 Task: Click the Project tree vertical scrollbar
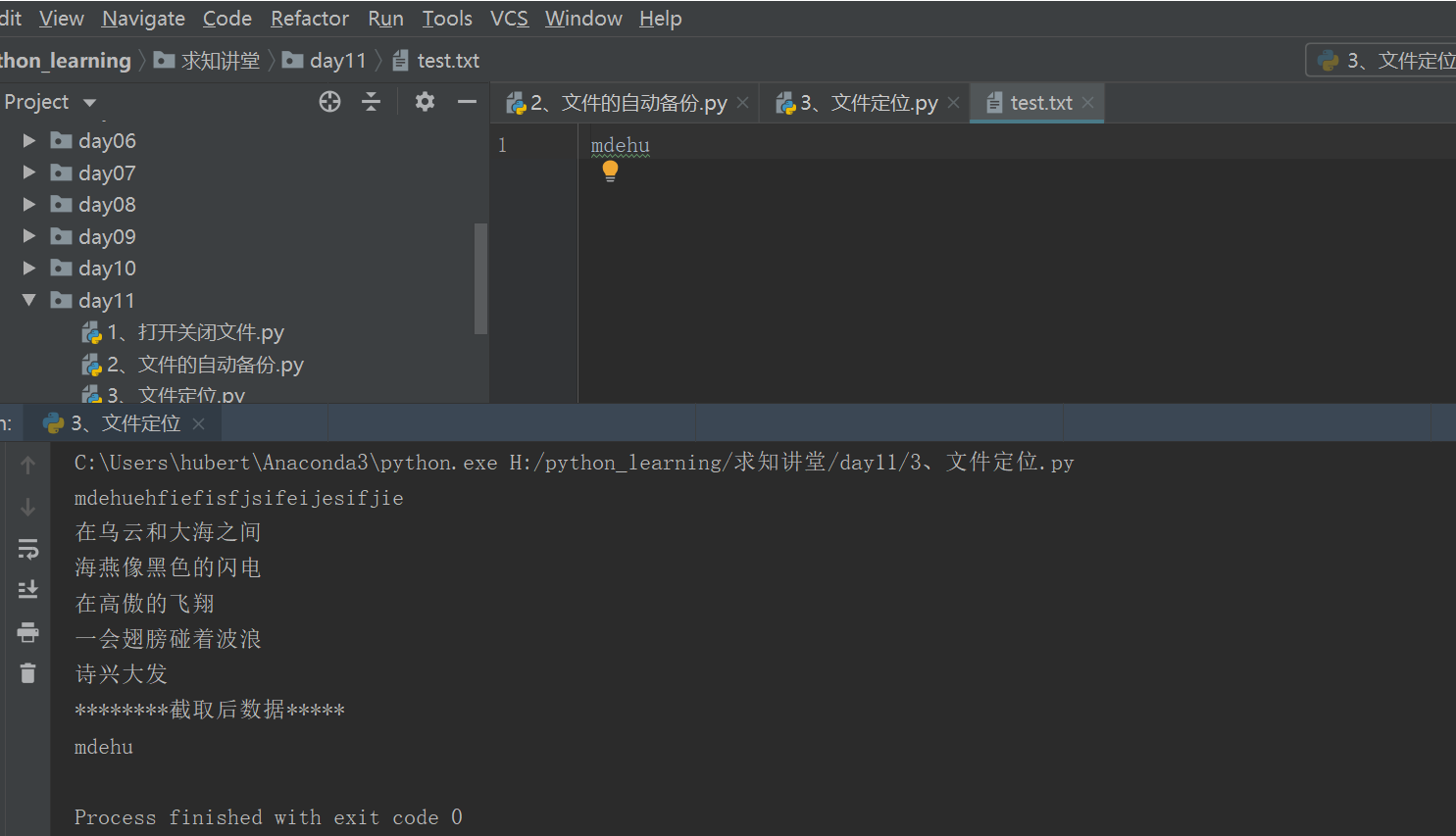[x=480, y=278]
